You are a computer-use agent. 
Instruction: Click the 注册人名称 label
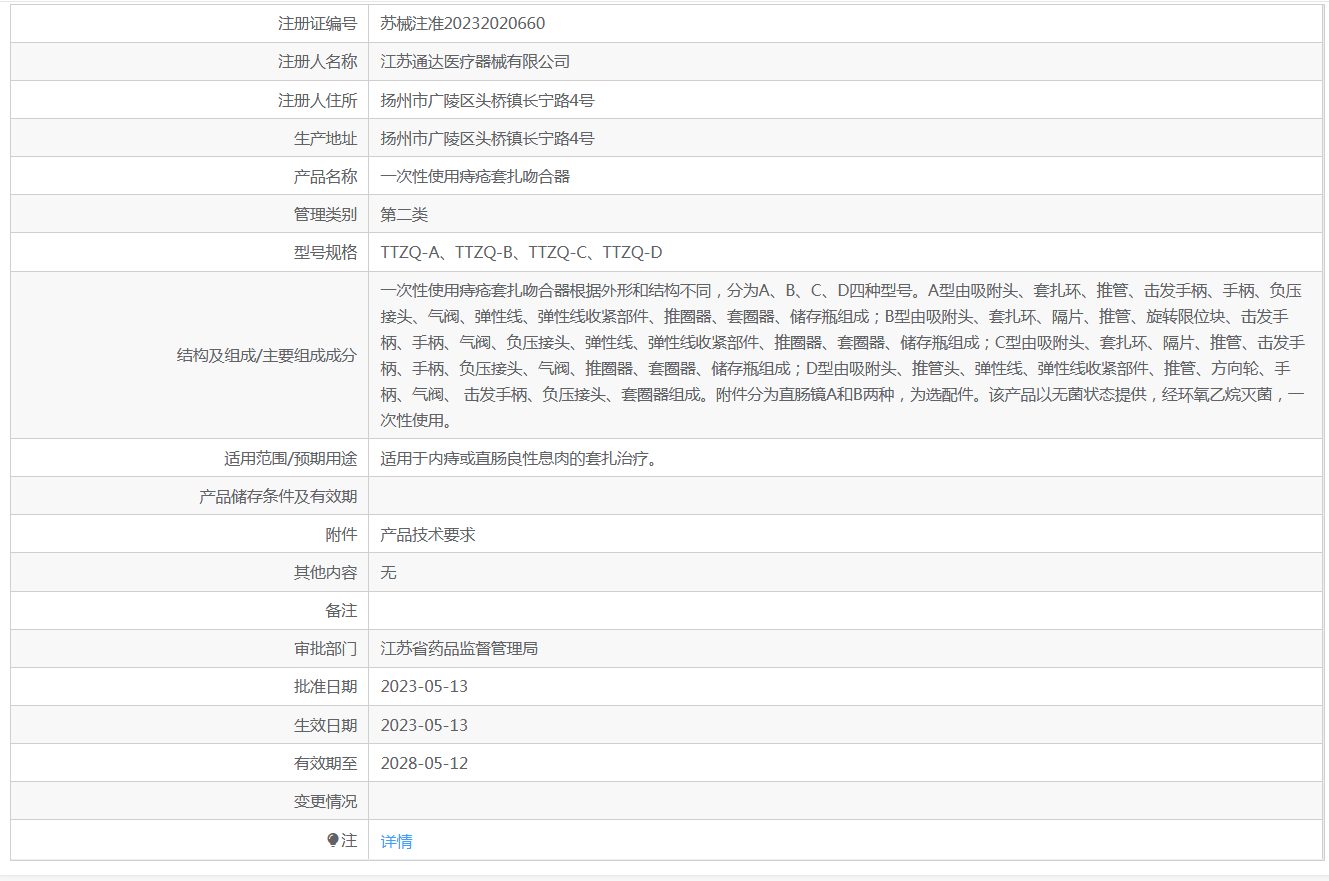(x=317, y=62)
